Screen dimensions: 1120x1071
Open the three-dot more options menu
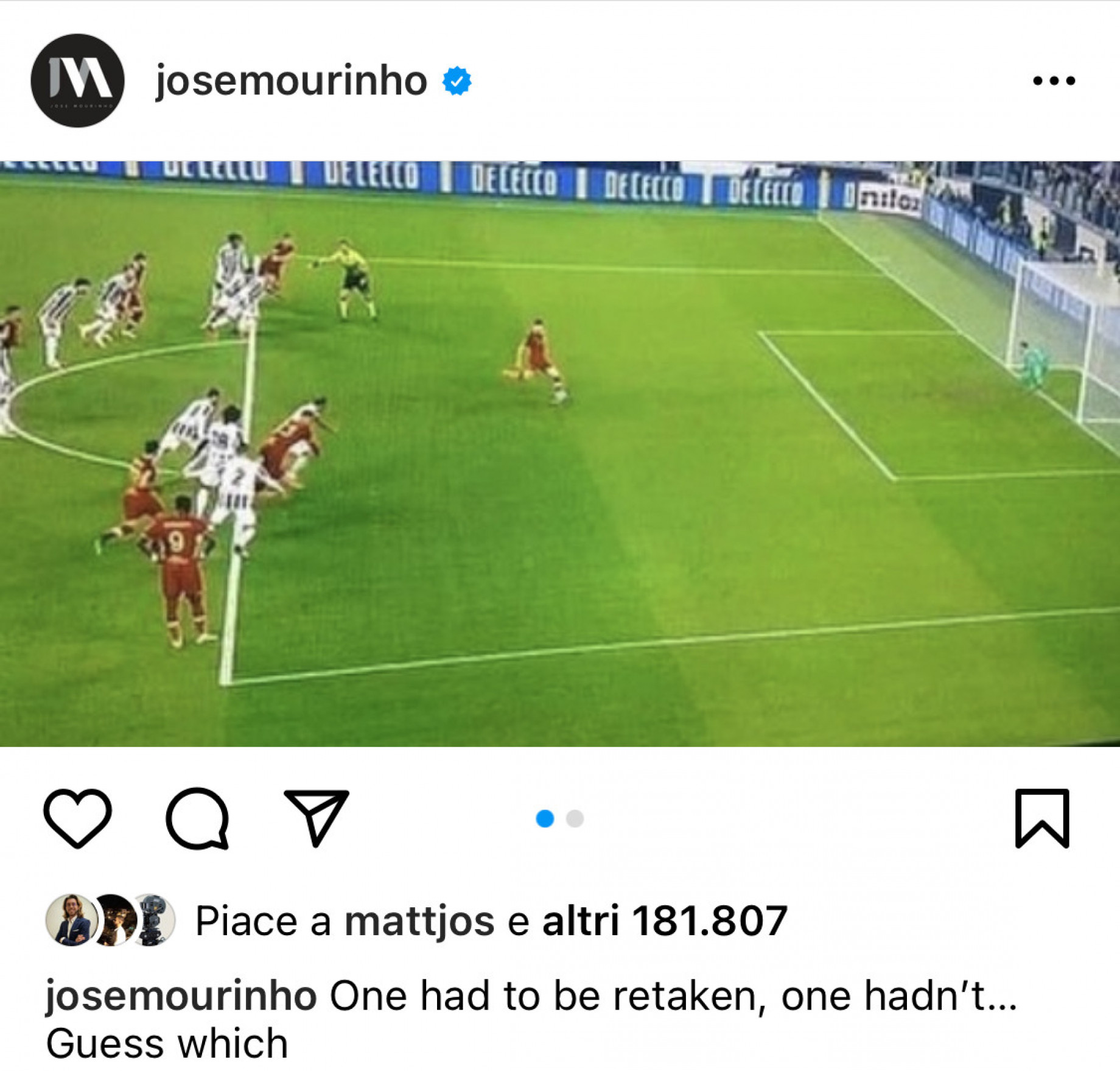pyautogui.click(x=1054, y=80)
